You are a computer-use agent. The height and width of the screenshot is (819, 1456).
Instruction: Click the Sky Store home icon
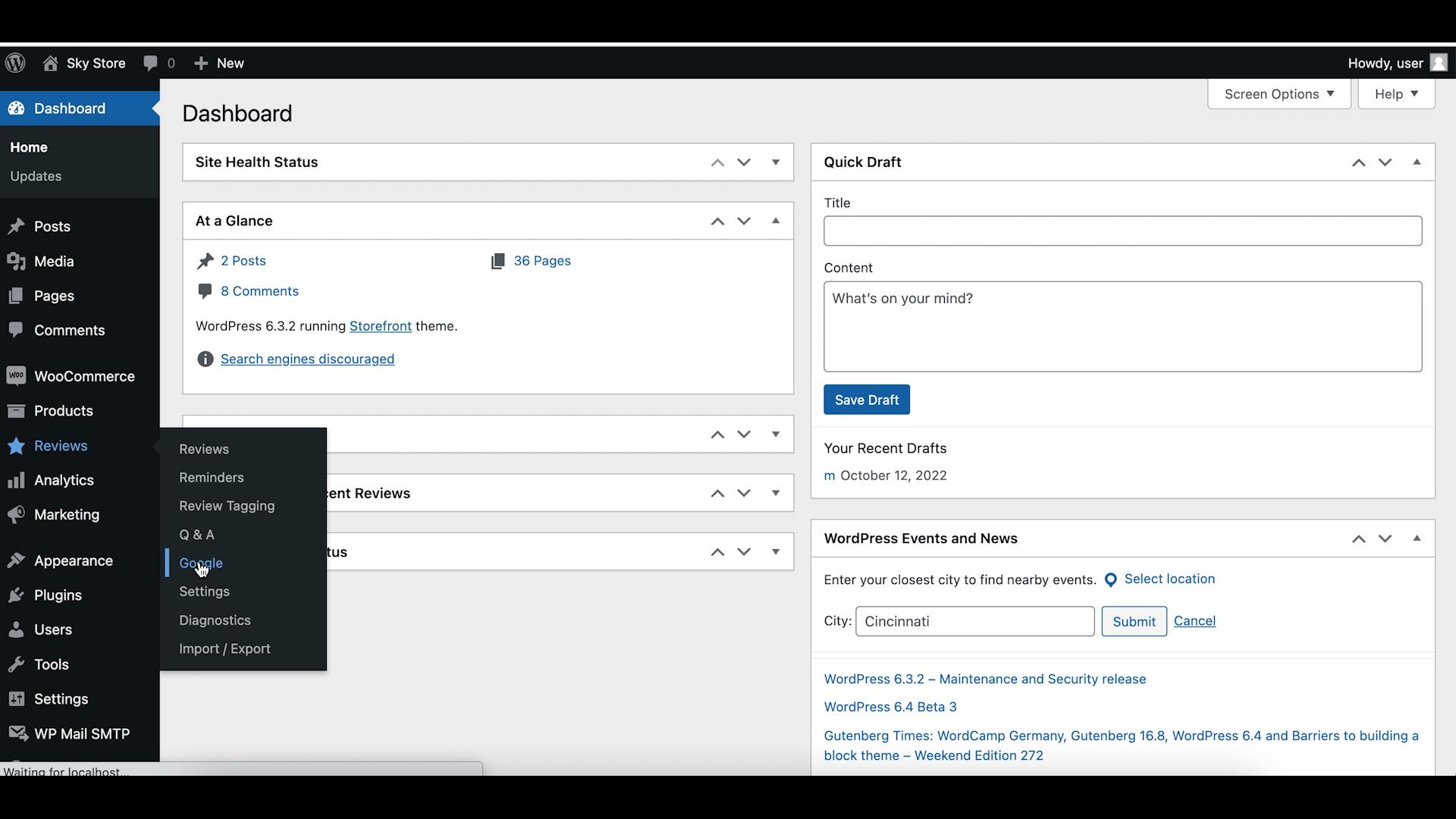point(50,63)
